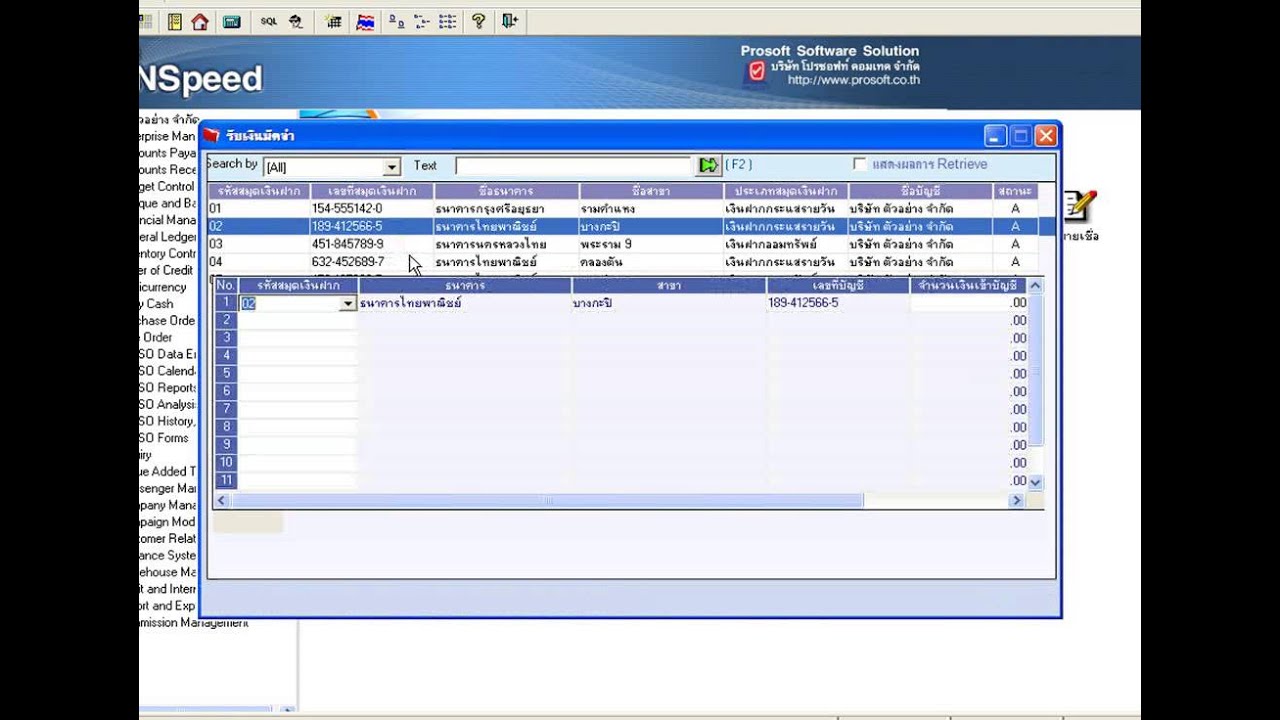The image size is (1280, 720).
Task: Click the ชื่อธนาคาร column header in the lookup list
Action: (x=506, y=191)
